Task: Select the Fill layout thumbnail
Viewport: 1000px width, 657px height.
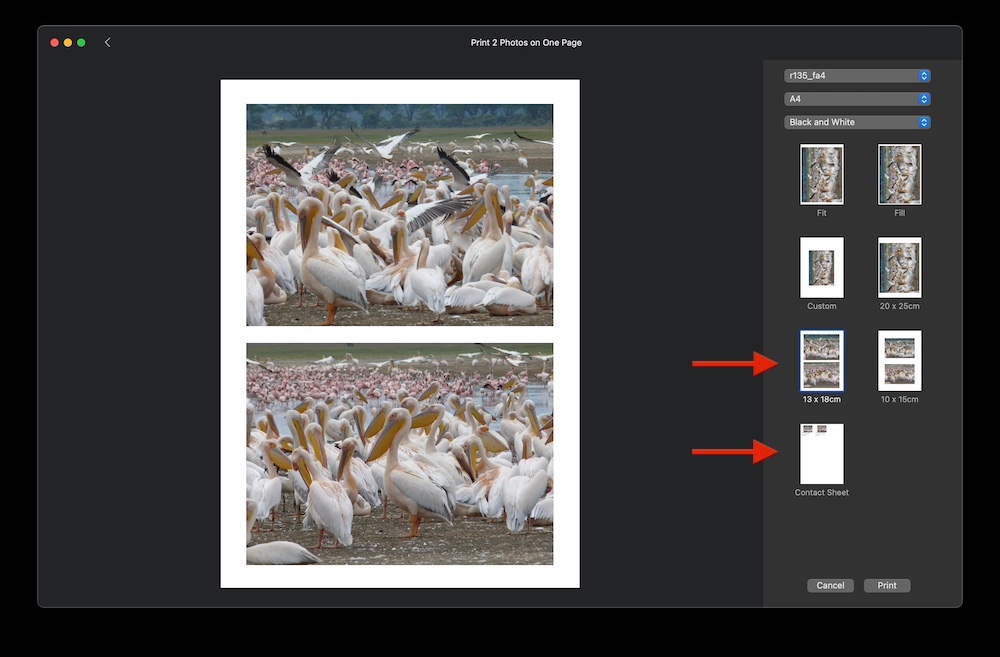Action: pyautogui.click(x=899, y=174)
